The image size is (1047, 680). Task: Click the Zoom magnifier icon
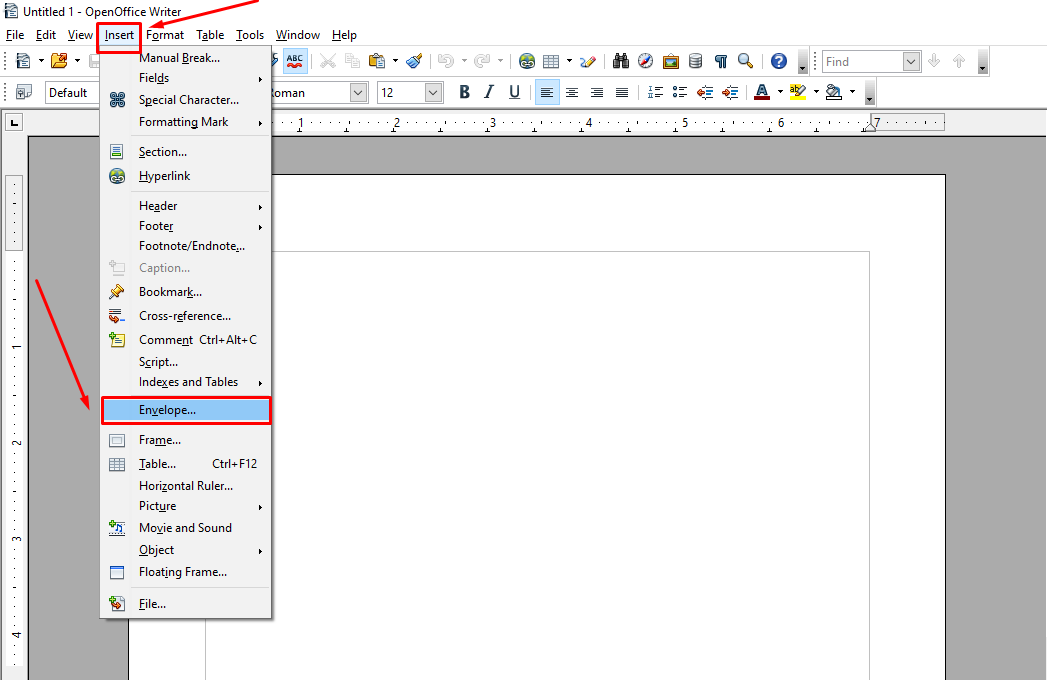tap(745, 61)
